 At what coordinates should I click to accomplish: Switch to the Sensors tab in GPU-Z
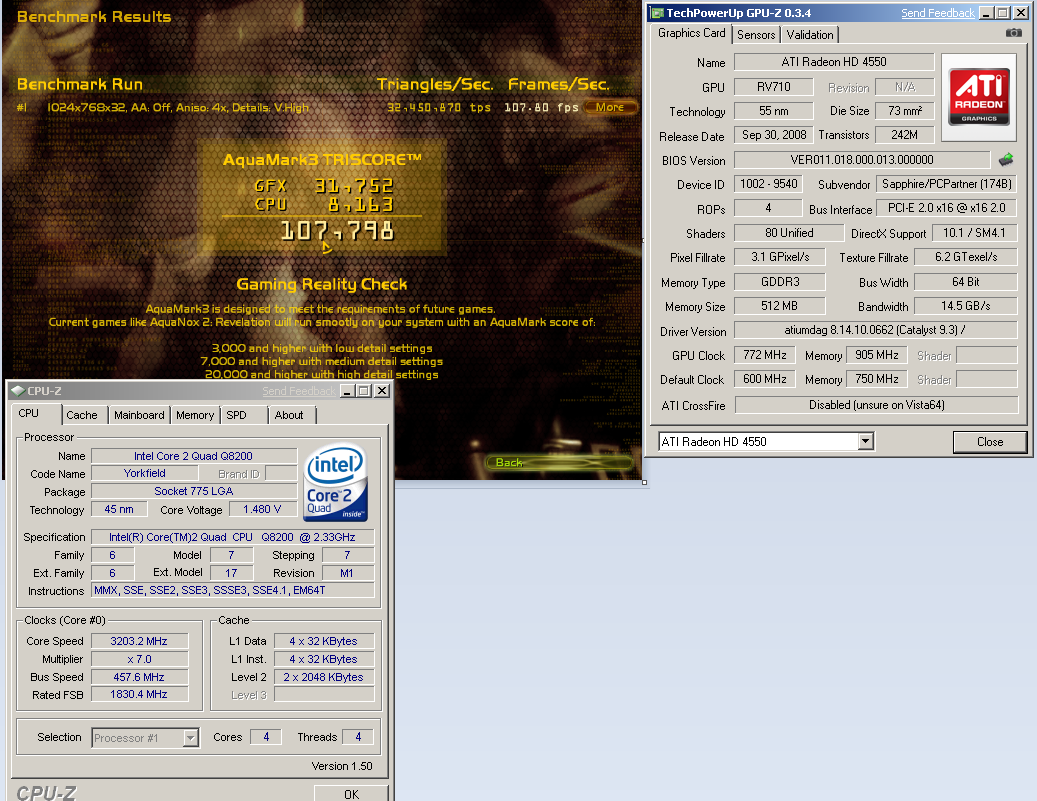(x=756, y=35)
